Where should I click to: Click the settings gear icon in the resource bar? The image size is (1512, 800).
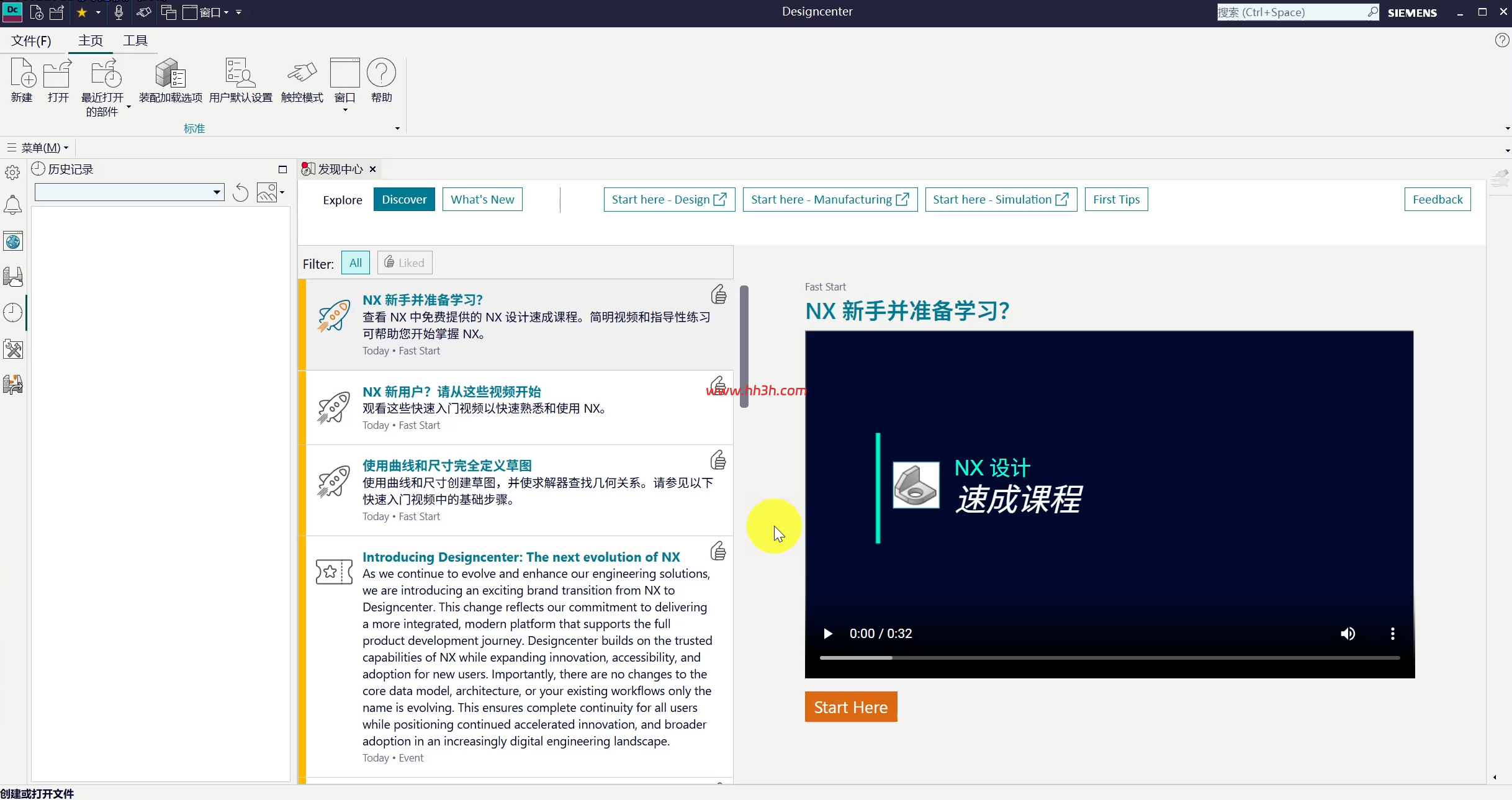click(x=12, y=172)
